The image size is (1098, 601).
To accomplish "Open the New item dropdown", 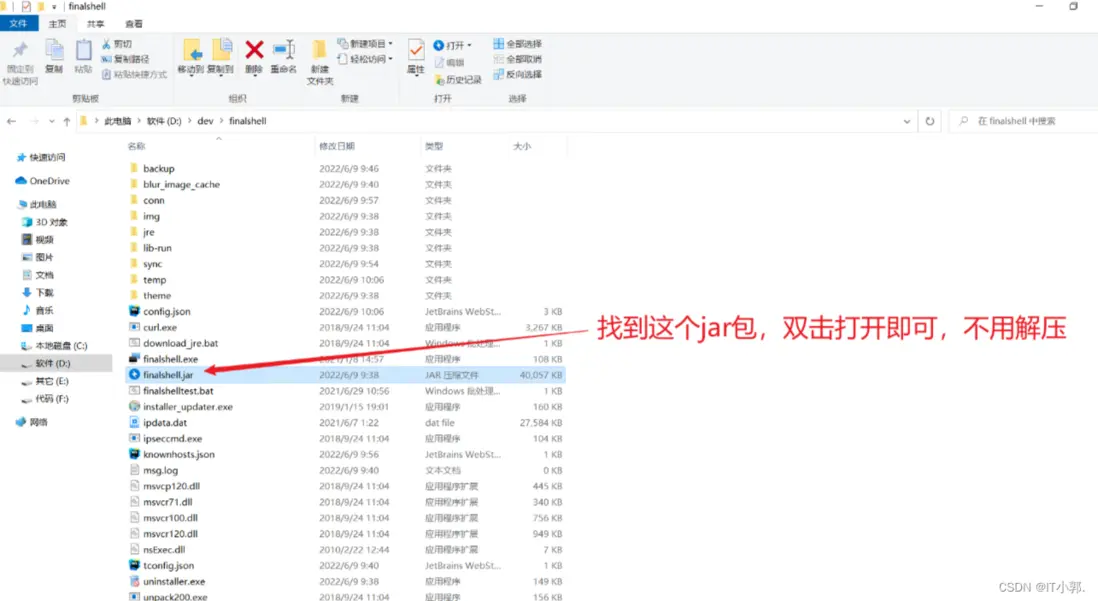I will pyautogui.click(x=366, y=43).
